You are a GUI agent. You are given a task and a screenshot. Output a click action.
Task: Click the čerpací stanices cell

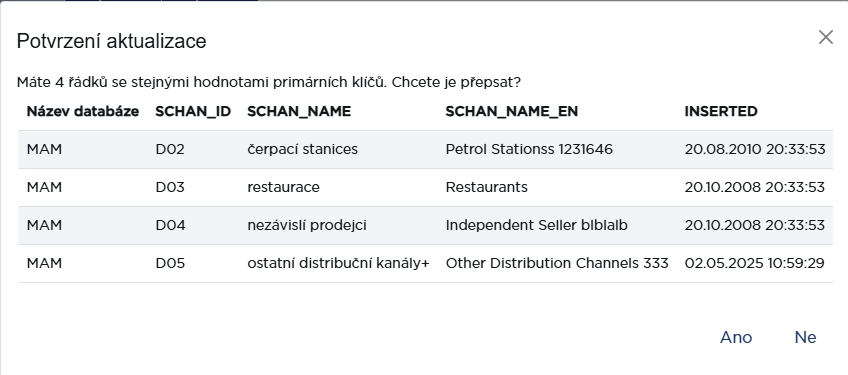coord(302,149)
